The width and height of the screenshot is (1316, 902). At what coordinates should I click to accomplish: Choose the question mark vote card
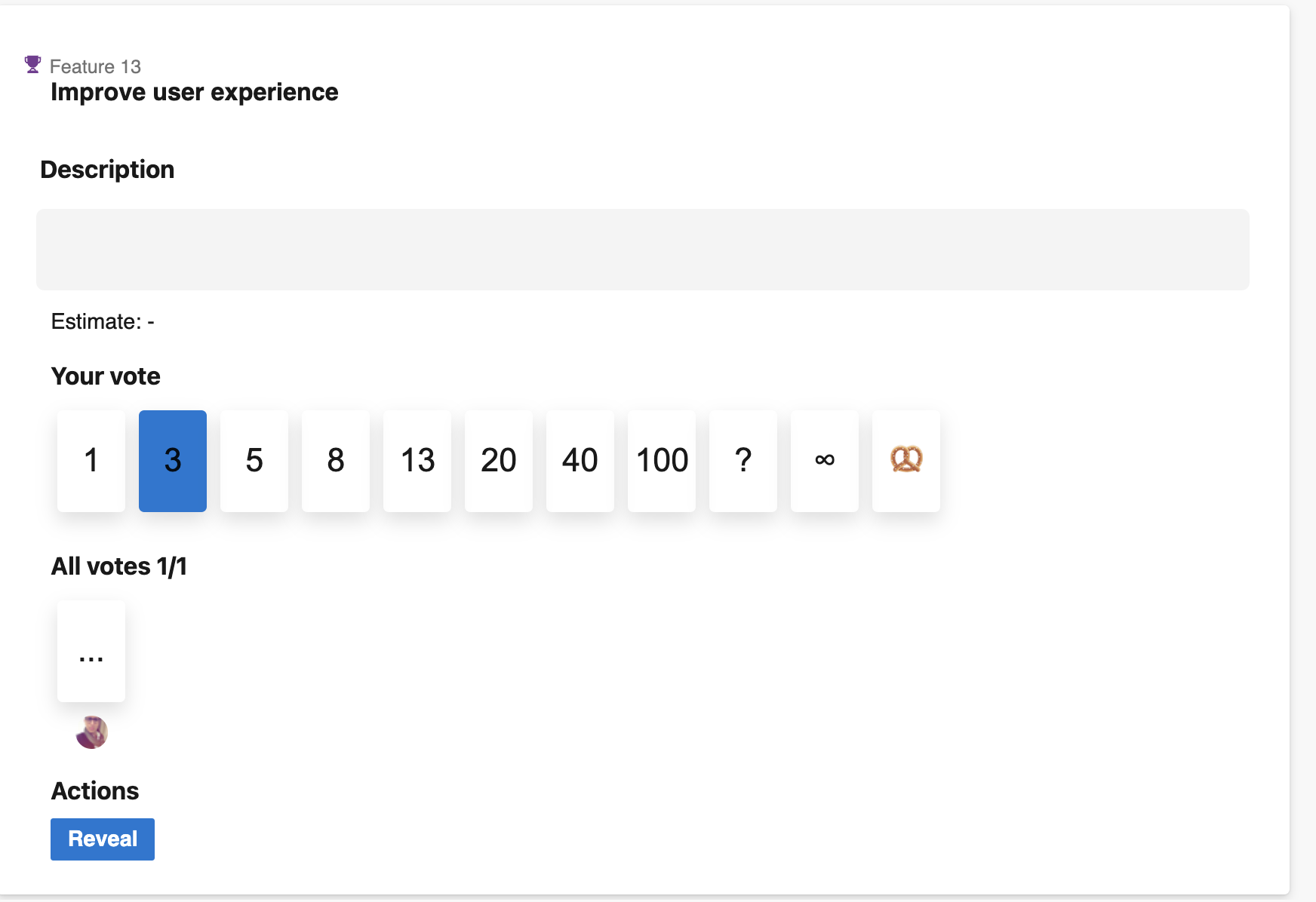coord(743,461)
